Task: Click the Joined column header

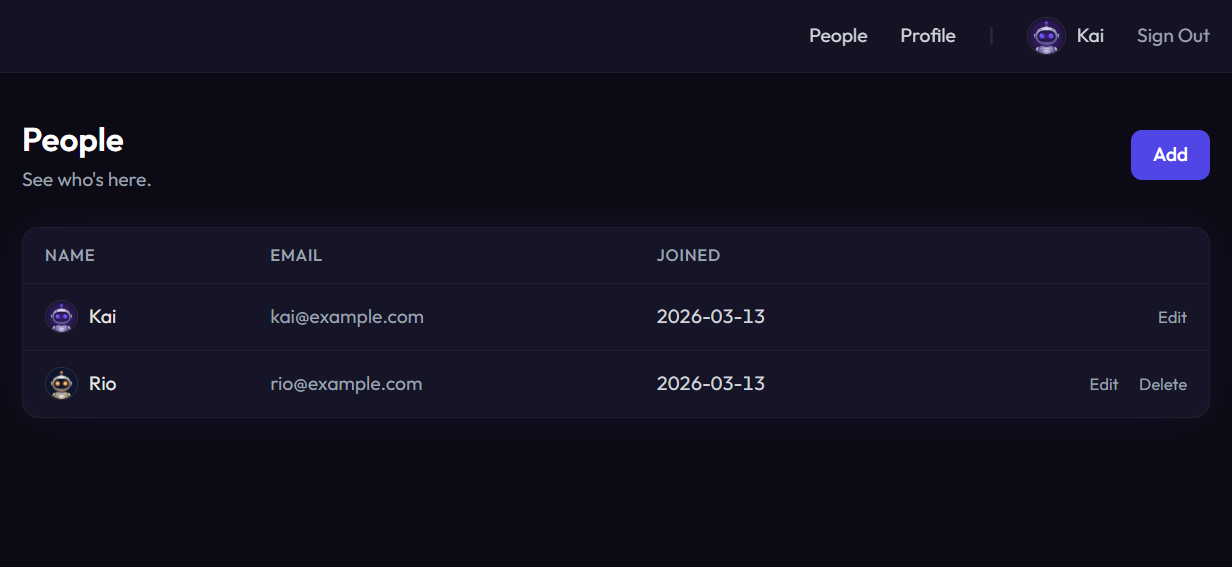Action: (688, 256)
